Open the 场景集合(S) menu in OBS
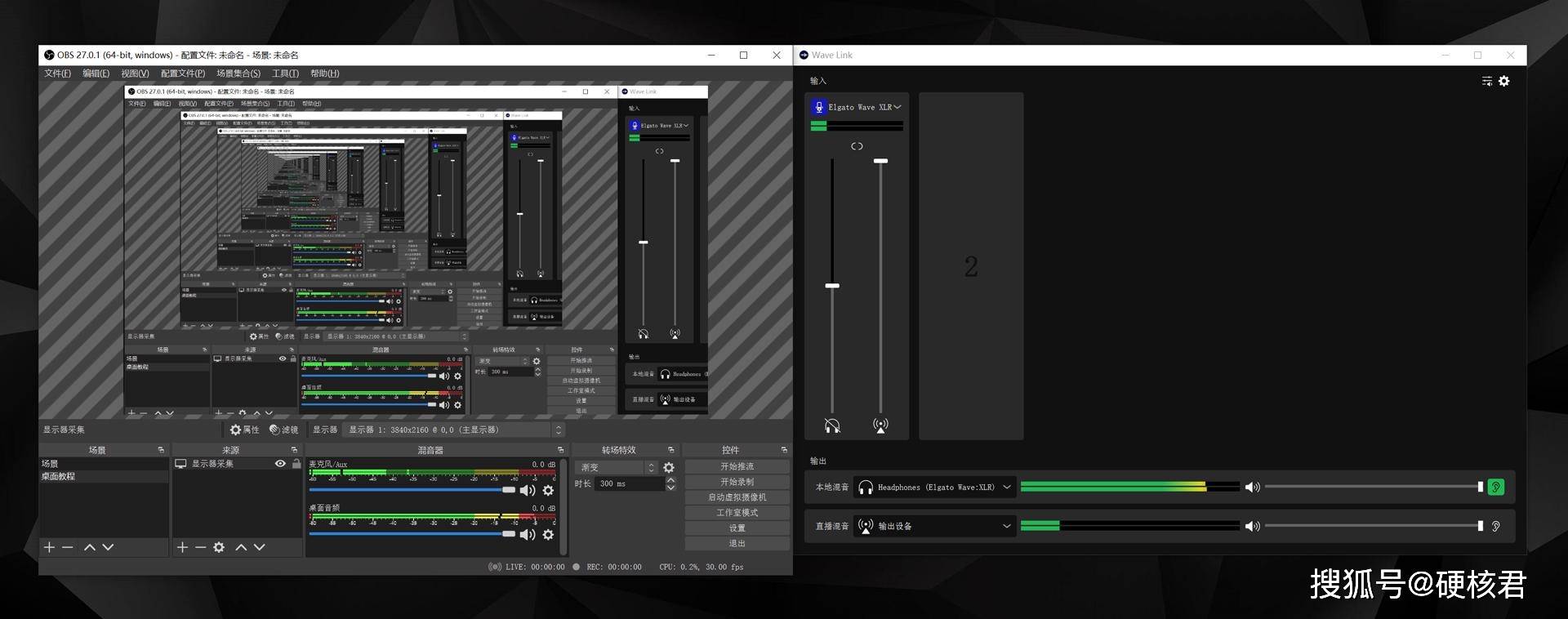This screenshot has height=619, width=1568. coord(238,73)
